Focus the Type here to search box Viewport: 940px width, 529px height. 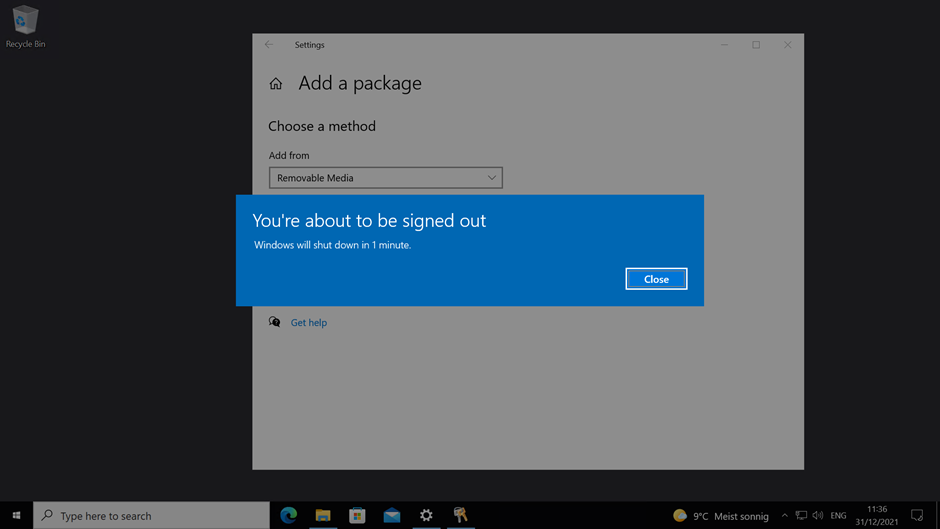click(151, 515)
